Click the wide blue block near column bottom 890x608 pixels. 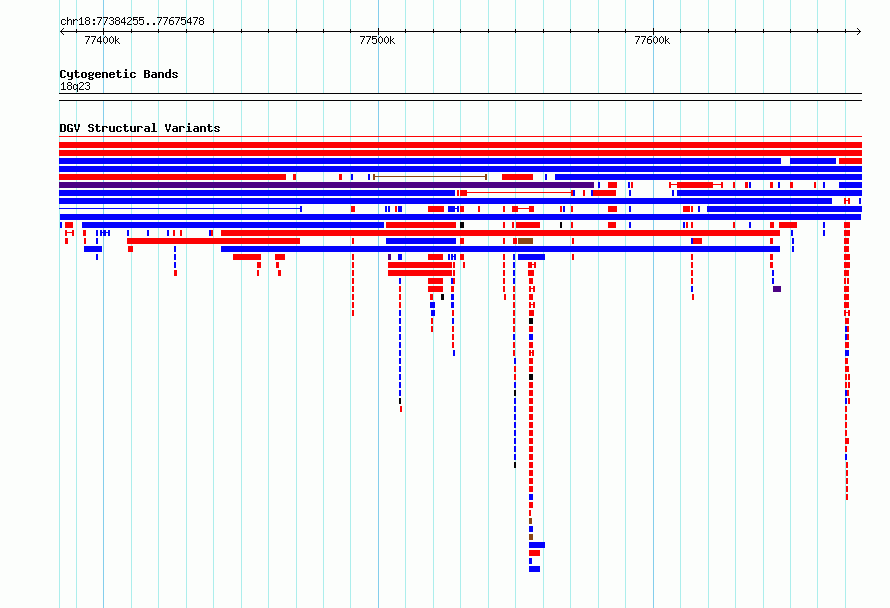coord(537,545)
